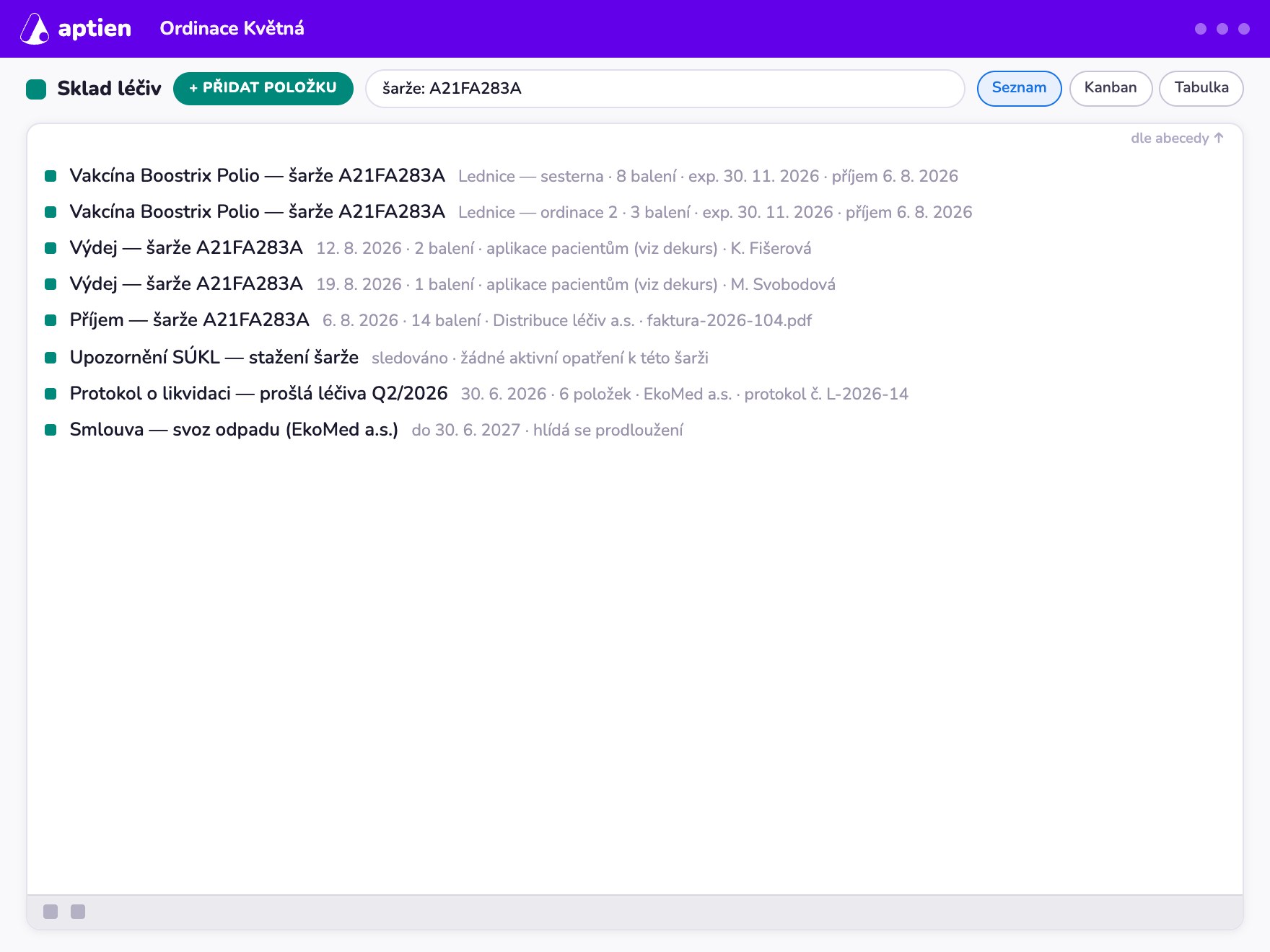
Task: Click 'protokol č. L-2026-14' detail text
Action: pos(826,394)
